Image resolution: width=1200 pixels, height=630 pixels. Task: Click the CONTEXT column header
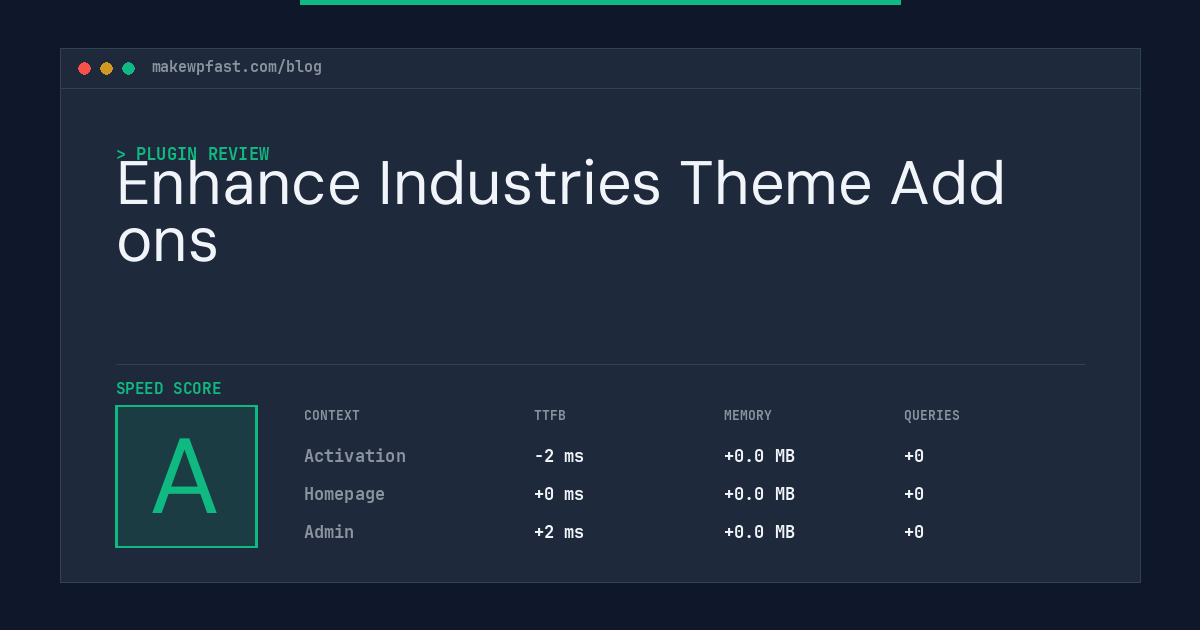(332, 415)
